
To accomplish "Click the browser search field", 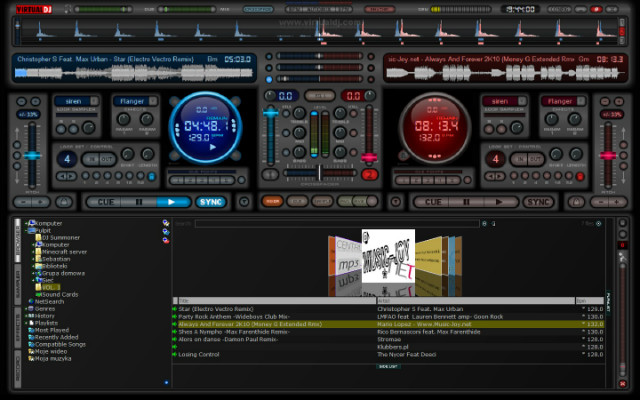I will point(337,224).
